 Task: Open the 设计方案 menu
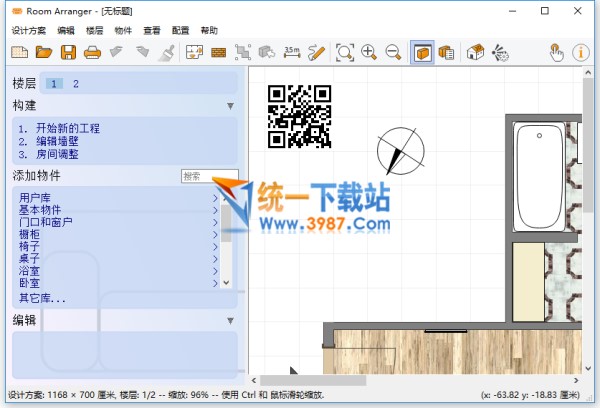pos(28,31)
